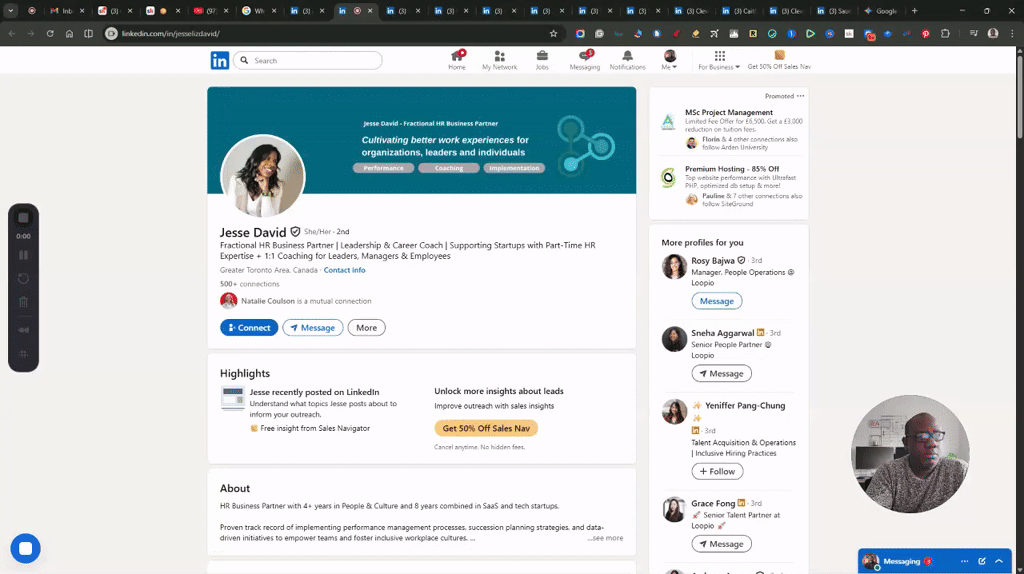Image resolution: width=1024 pixels, height=574 pixels.
Task: Open Messaging in top nav
Action: 584,60
